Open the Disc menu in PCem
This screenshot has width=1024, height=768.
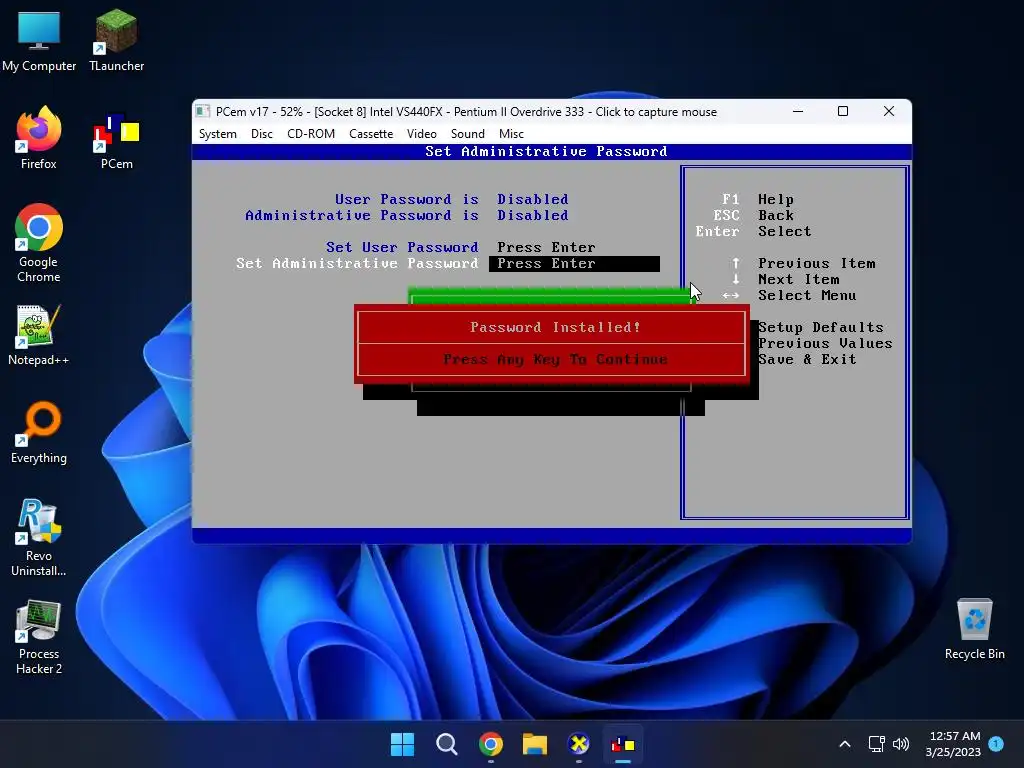[x=261, y=134]
